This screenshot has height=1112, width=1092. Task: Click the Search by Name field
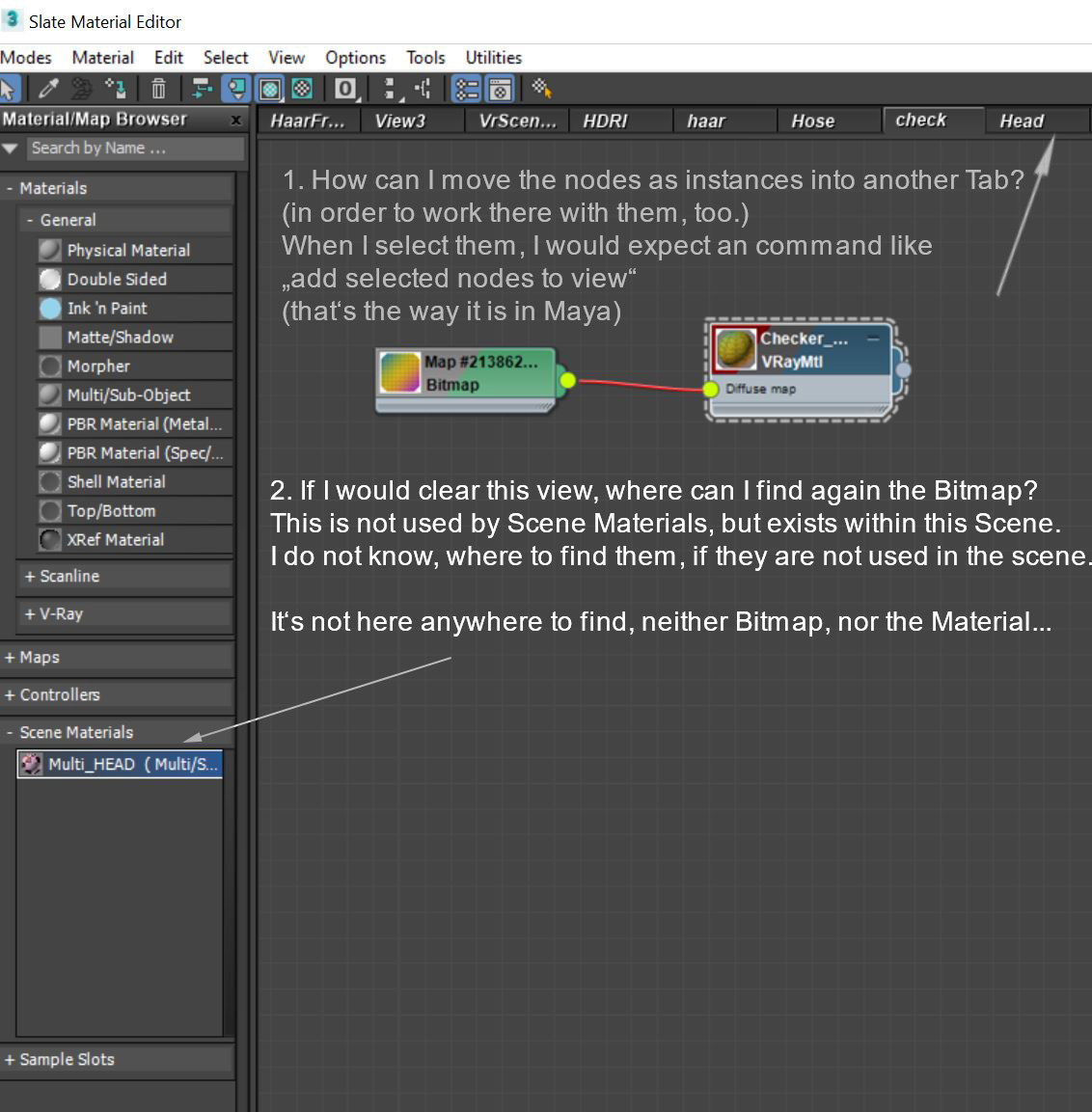(135, 148)
